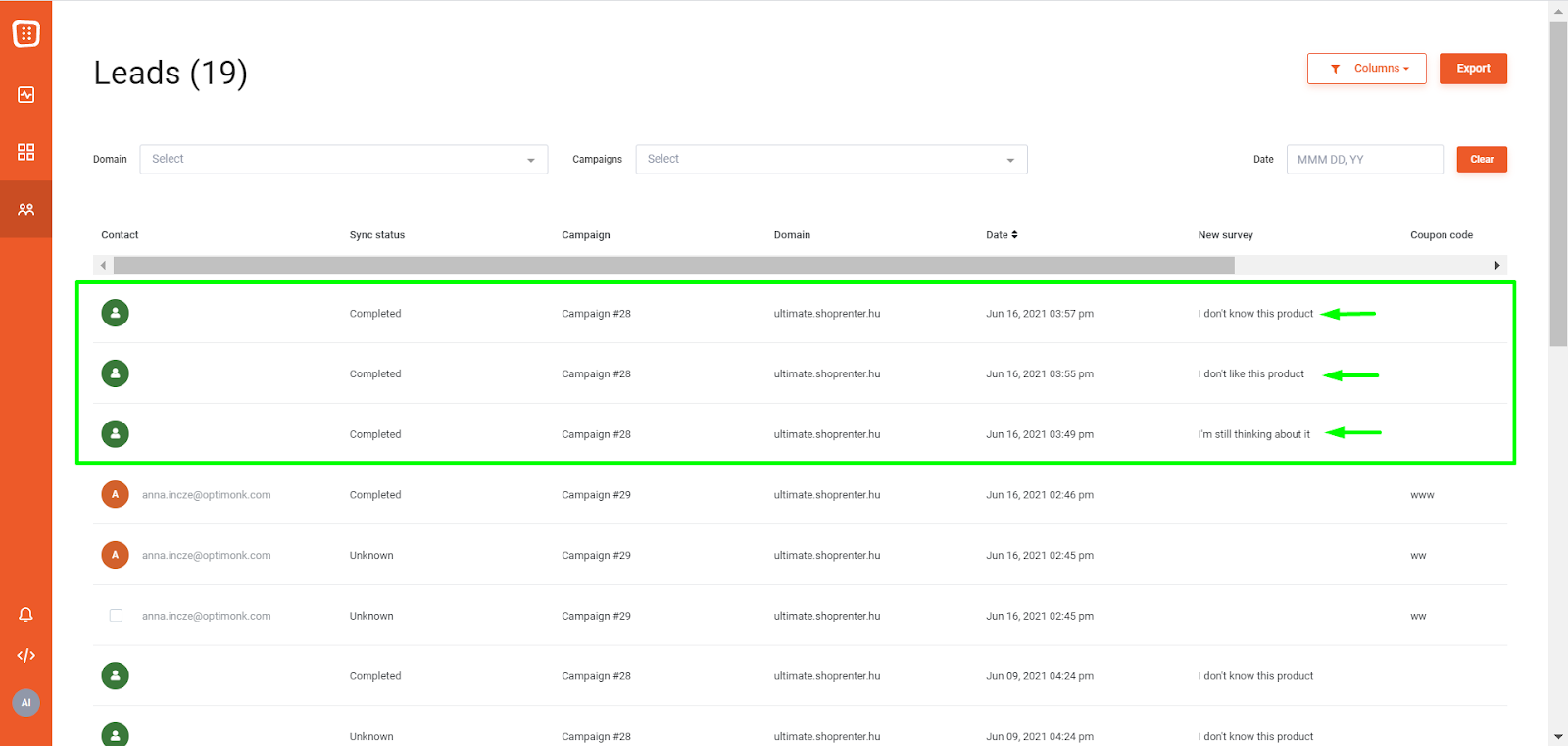
Task: Tick checkbox beside anna.incze Unknown row
Action: tap(116, 616)
